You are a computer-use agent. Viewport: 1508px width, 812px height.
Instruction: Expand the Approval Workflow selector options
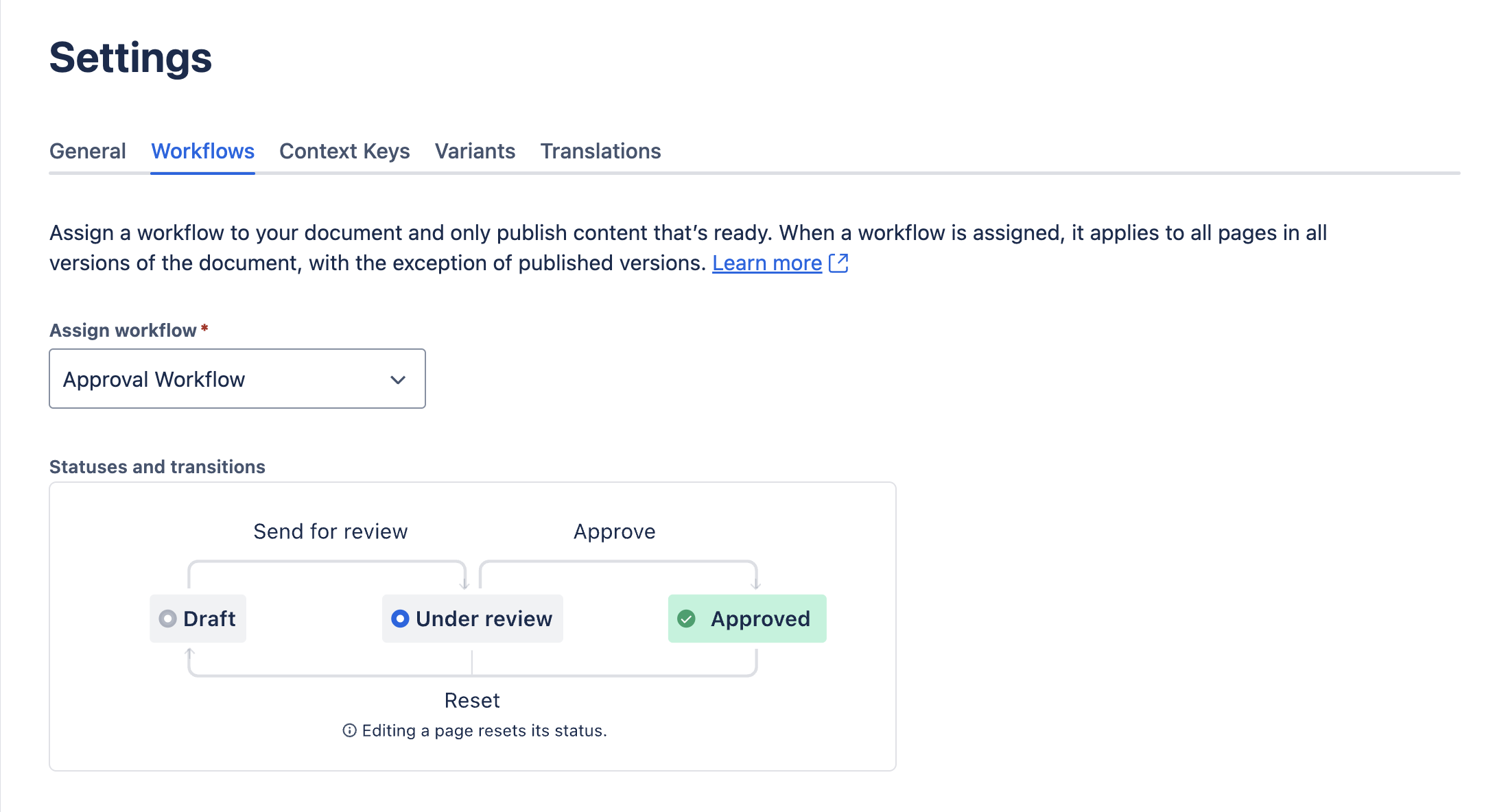point(237,379)
